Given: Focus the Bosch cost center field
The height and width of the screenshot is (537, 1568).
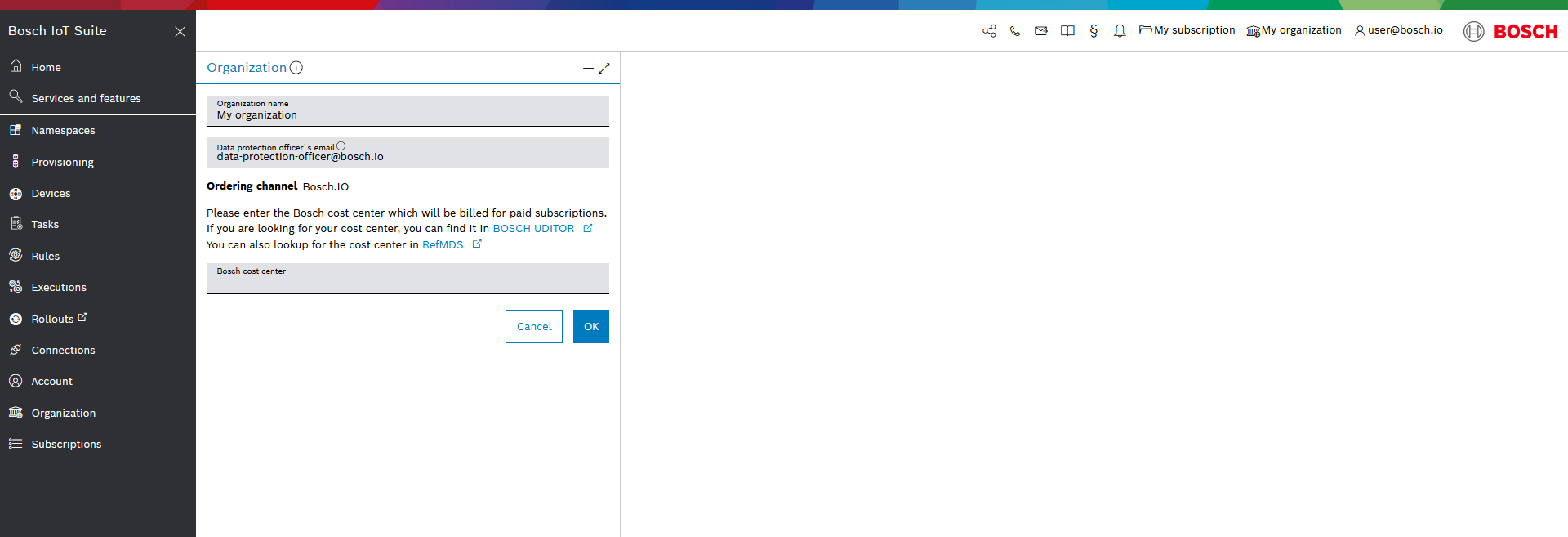Looking at the screenshot, I should pos(408,279).
